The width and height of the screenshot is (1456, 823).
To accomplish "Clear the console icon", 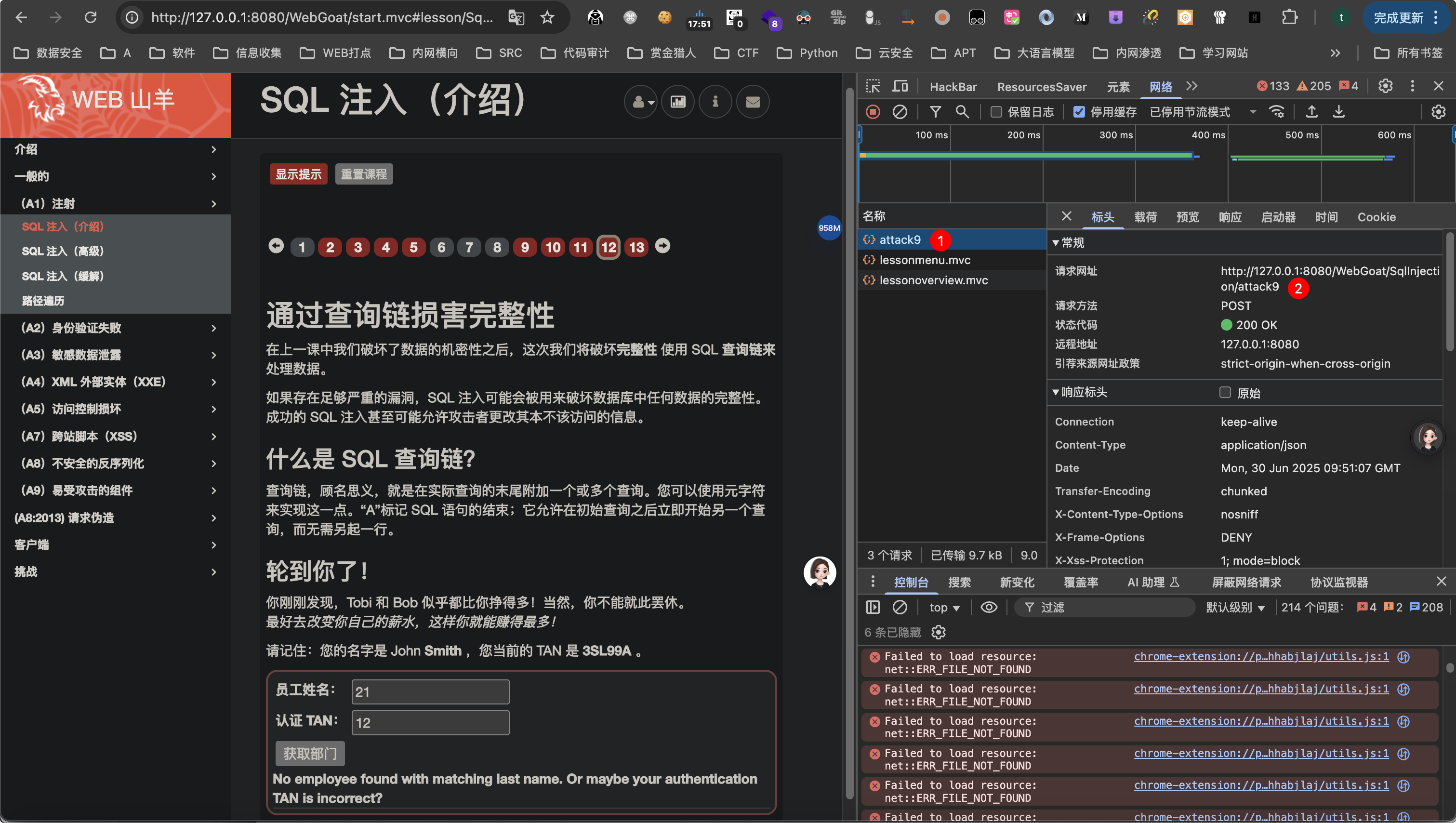I will (899, 607).
